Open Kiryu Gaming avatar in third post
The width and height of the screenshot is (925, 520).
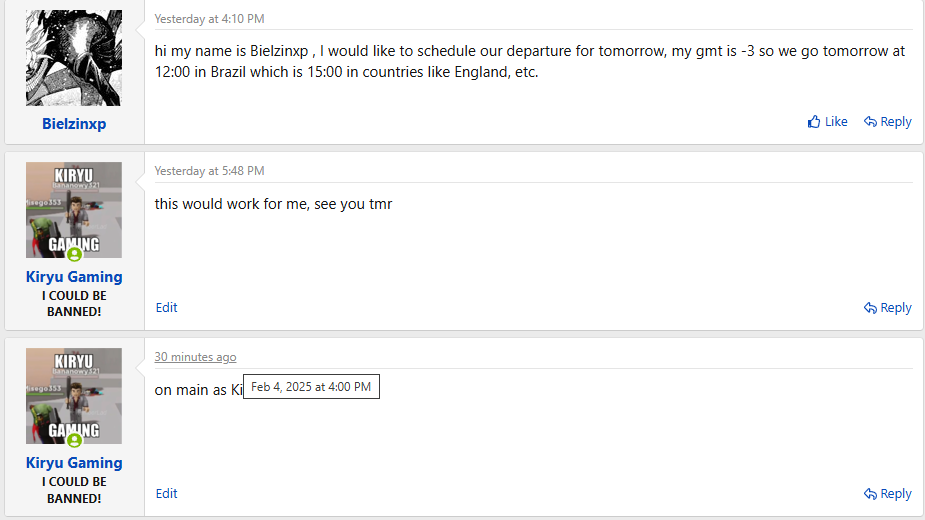tap(74, 396)
